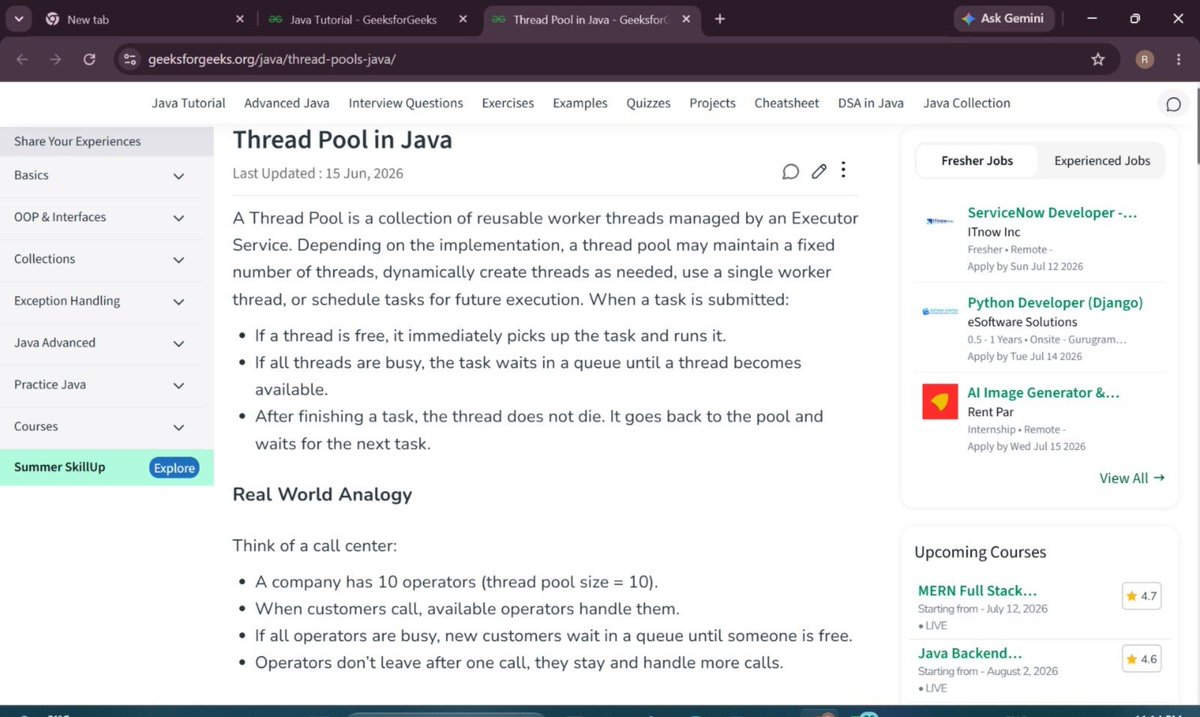Image resolution: width=1200 pixels, height=717 pixels.
Task: Open the ServiceNow Developer job listing
Action: point(1053,213)
